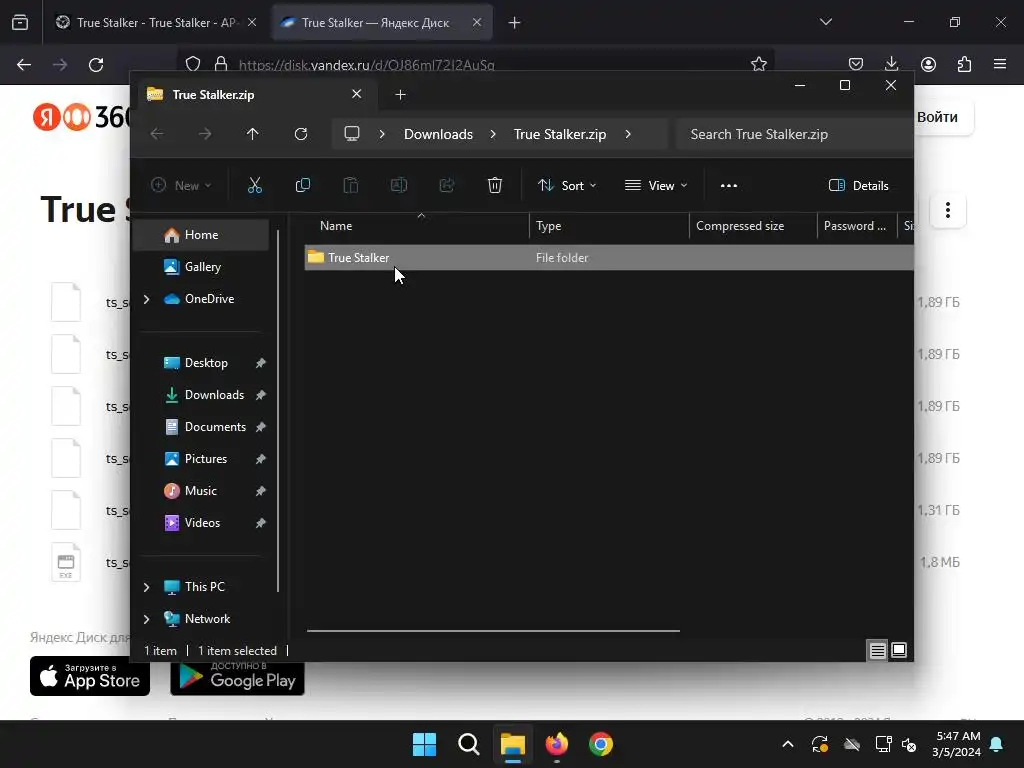Sort by the Type column header
This screenshot has height=768, width=1024.
(609, 226)
